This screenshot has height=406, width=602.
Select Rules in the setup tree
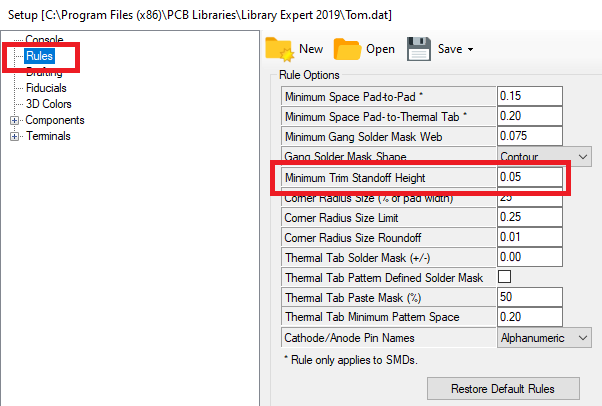[39, 56]
